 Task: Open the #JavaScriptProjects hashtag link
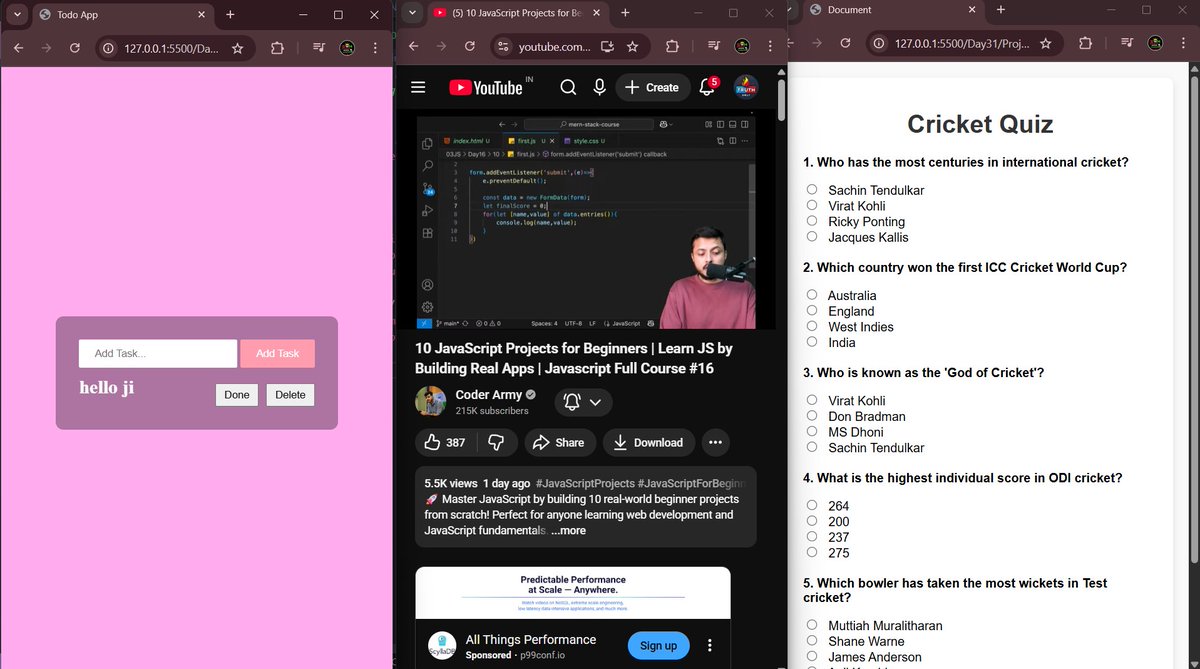[585, 482]
